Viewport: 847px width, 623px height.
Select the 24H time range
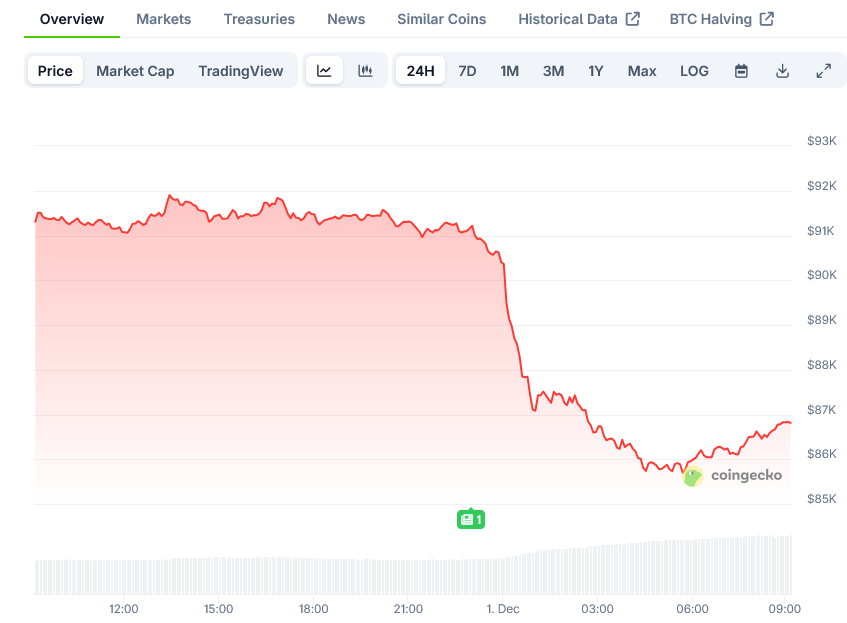(x=421, y=71)
